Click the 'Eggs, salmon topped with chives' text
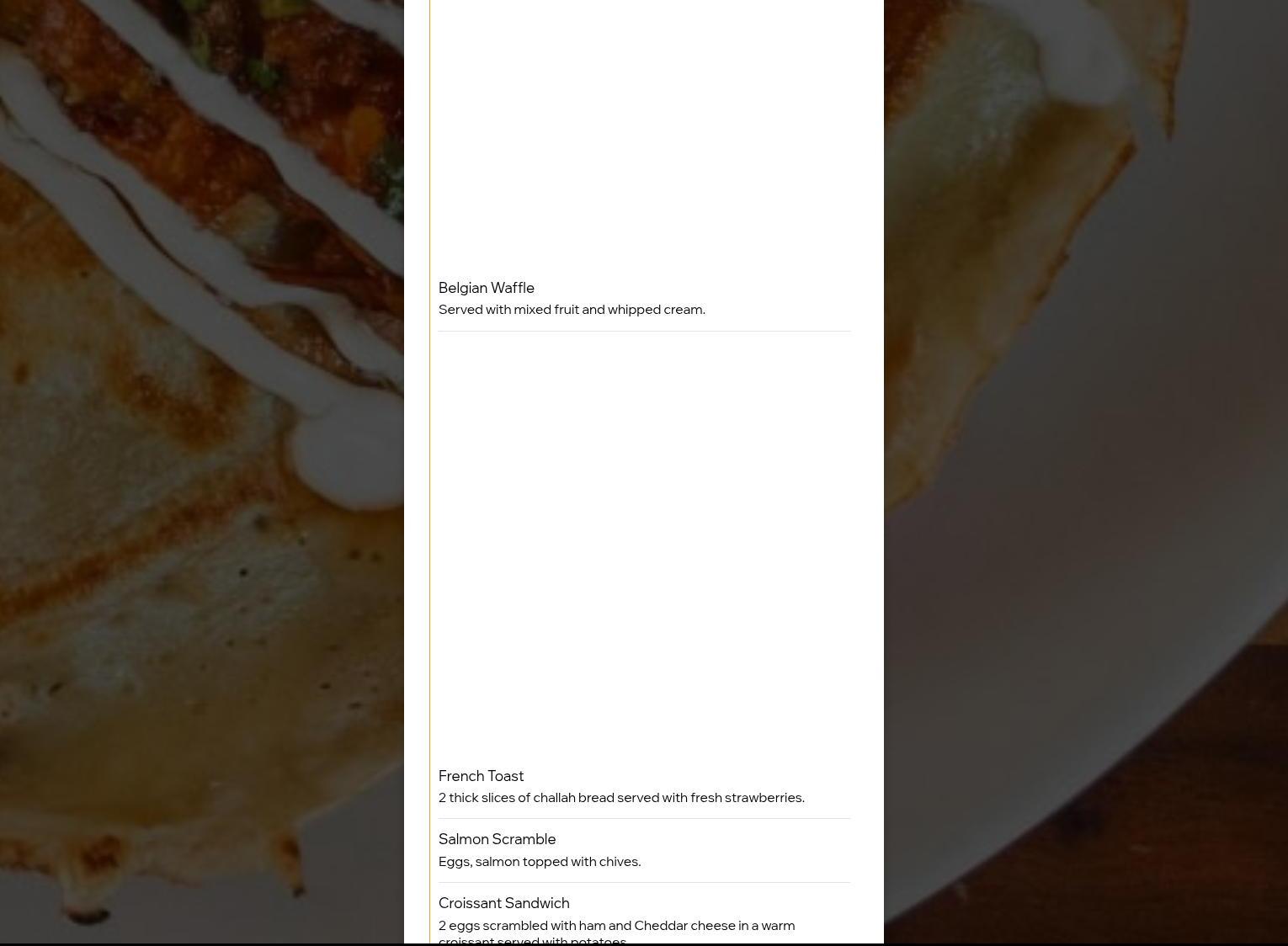1288x946 pixels. [540, 862]
